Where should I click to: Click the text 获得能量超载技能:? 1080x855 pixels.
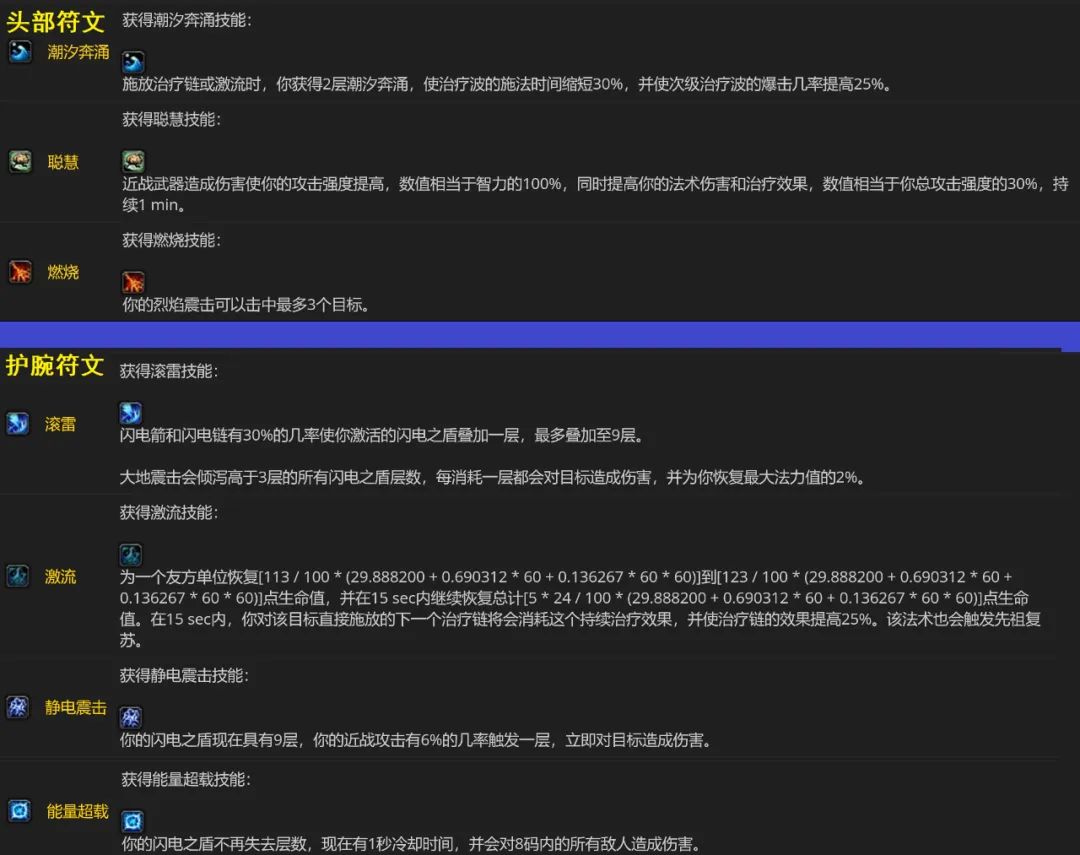click(186, 779)
